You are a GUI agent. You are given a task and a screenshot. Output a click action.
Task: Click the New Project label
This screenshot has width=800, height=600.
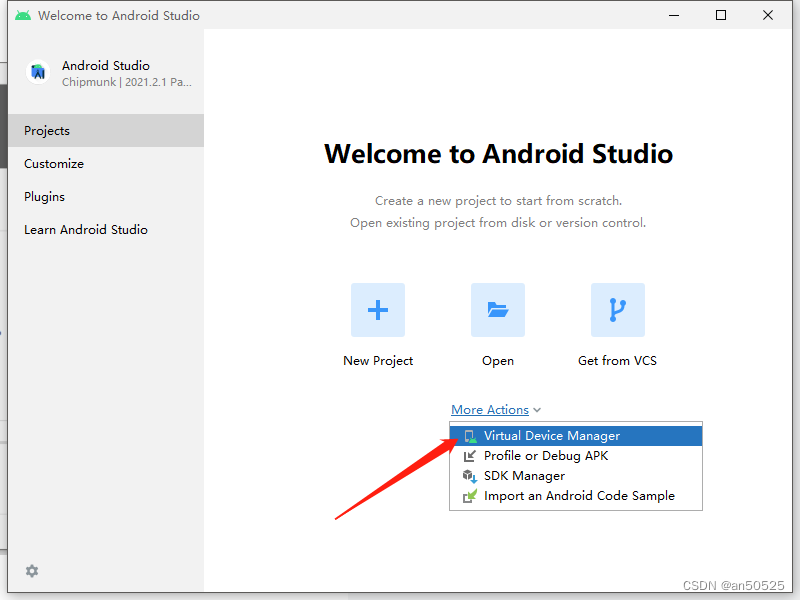(x=378, y=361)
